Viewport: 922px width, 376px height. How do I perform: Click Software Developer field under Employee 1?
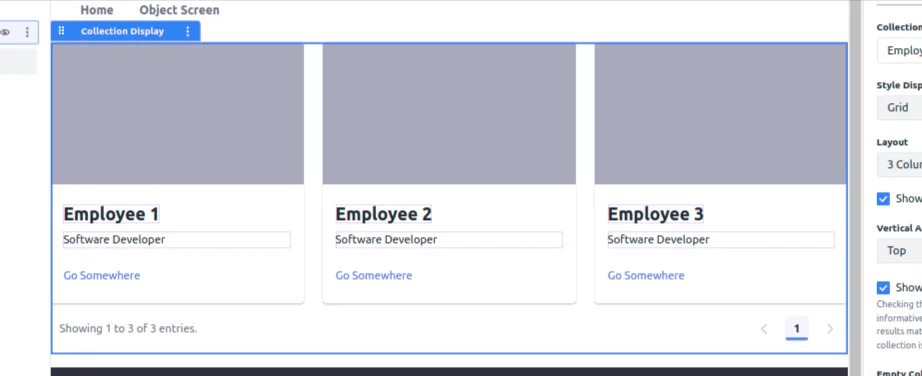177,239
